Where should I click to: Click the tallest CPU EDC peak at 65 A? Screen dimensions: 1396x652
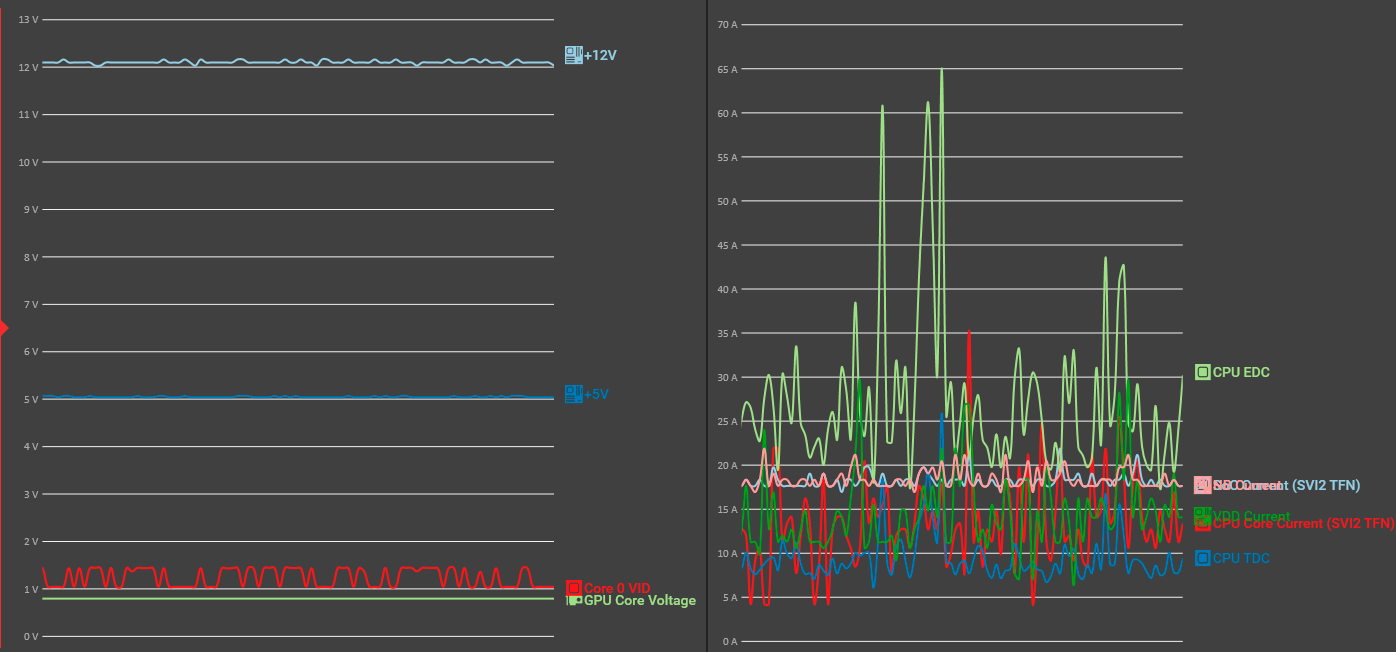pos(941,69)
